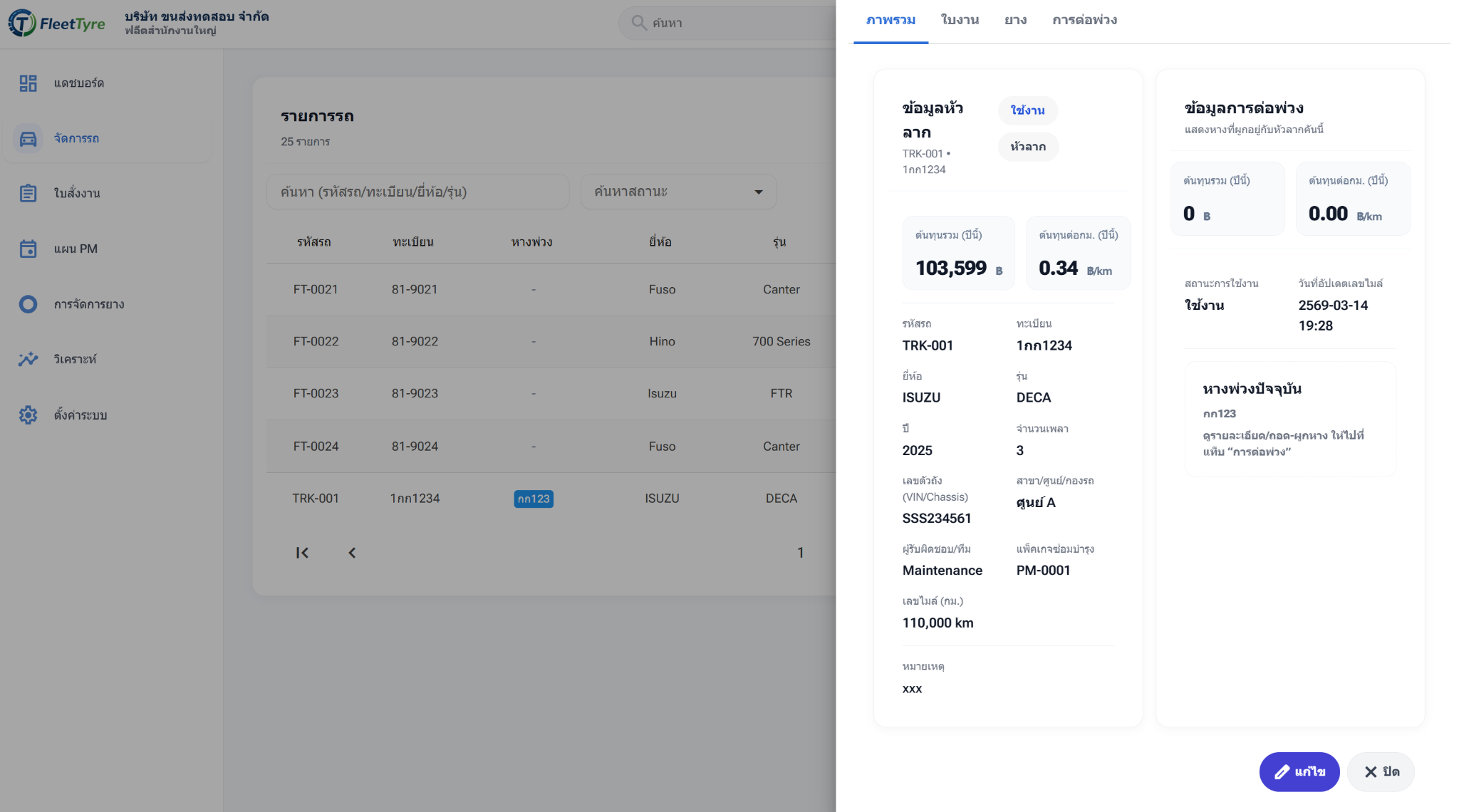Click the work order clipboard icon
The width and height of the screenshot is (1459, 812).
pos(28,193)
